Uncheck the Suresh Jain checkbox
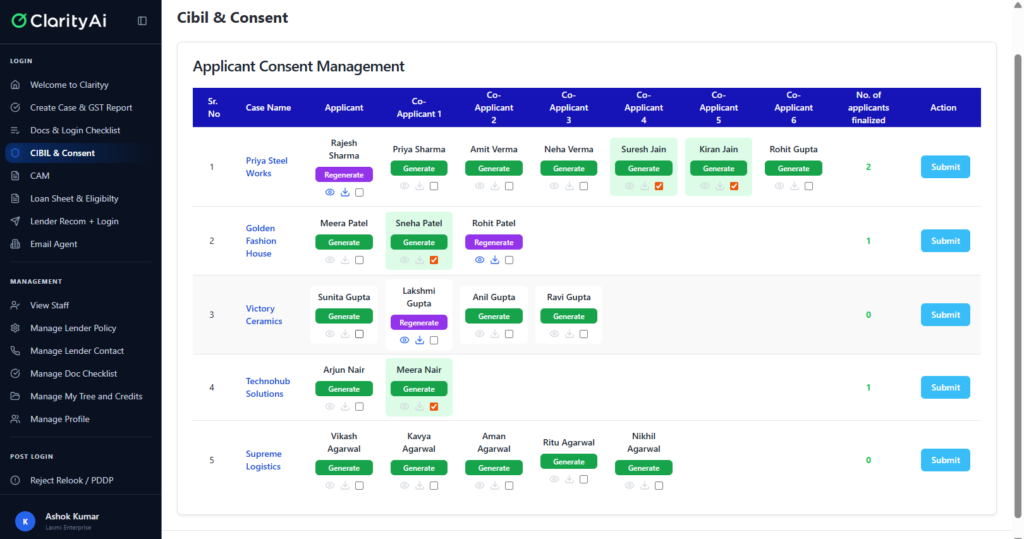The image size is (1024, 539). (x=659, y=186)
